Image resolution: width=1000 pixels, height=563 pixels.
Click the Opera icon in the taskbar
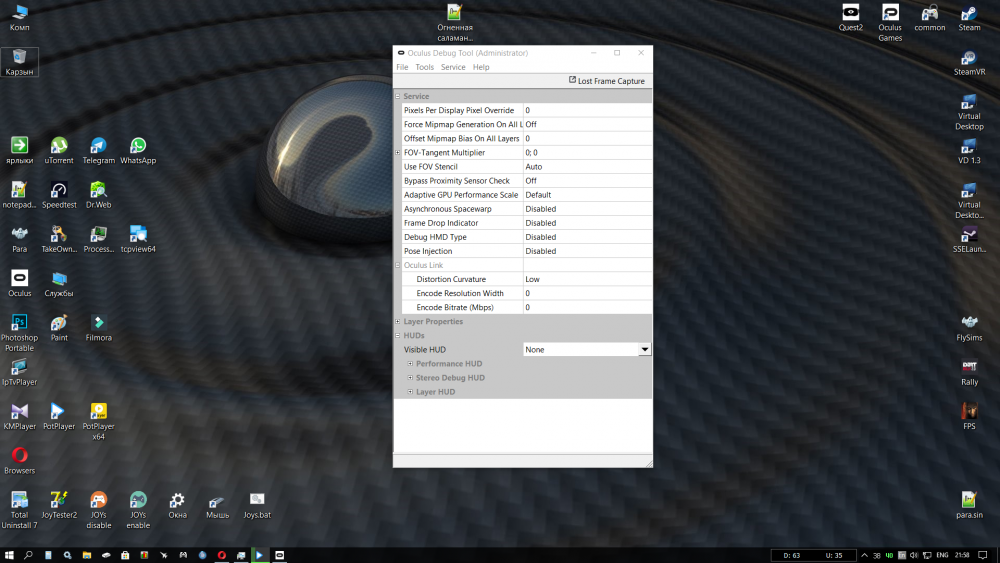tap(221, 554)
